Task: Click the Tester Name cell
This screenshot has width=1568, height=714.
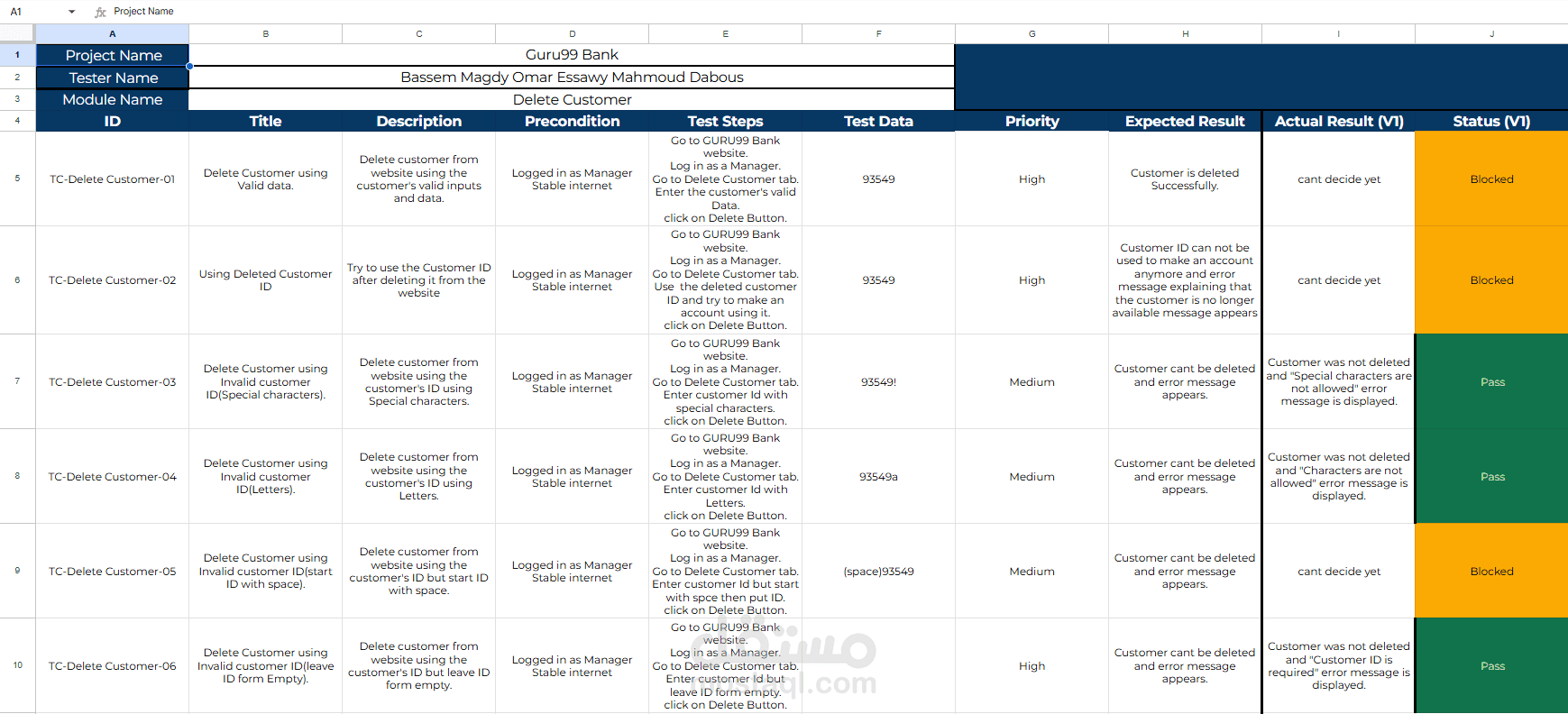Action: pos(113,78)
